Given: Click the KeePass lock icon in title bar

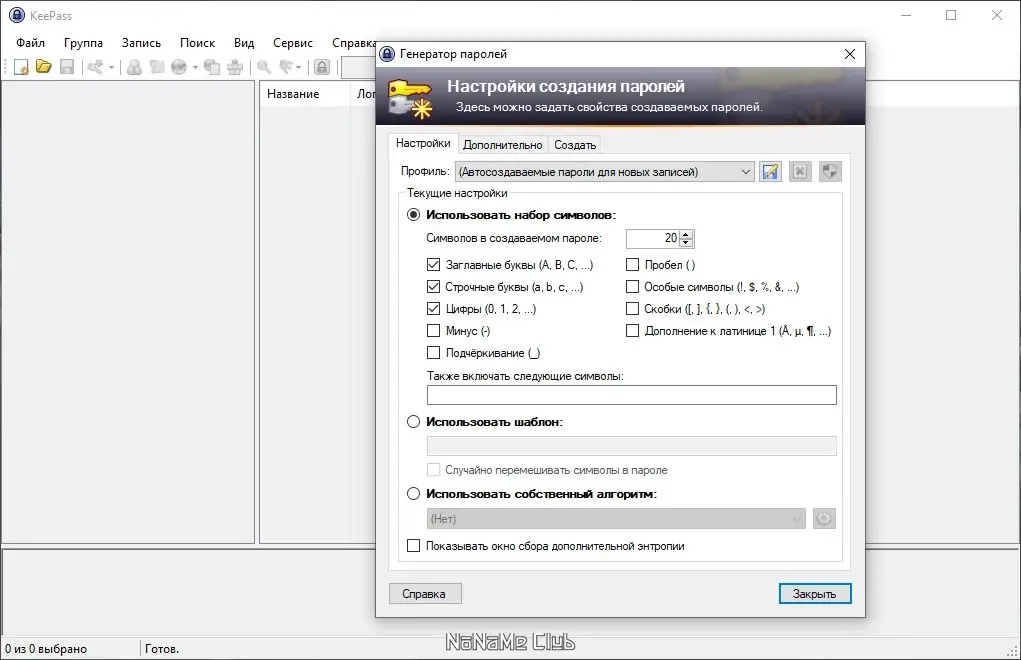Looking at the screenshot, I should click(x=17, y=15).
